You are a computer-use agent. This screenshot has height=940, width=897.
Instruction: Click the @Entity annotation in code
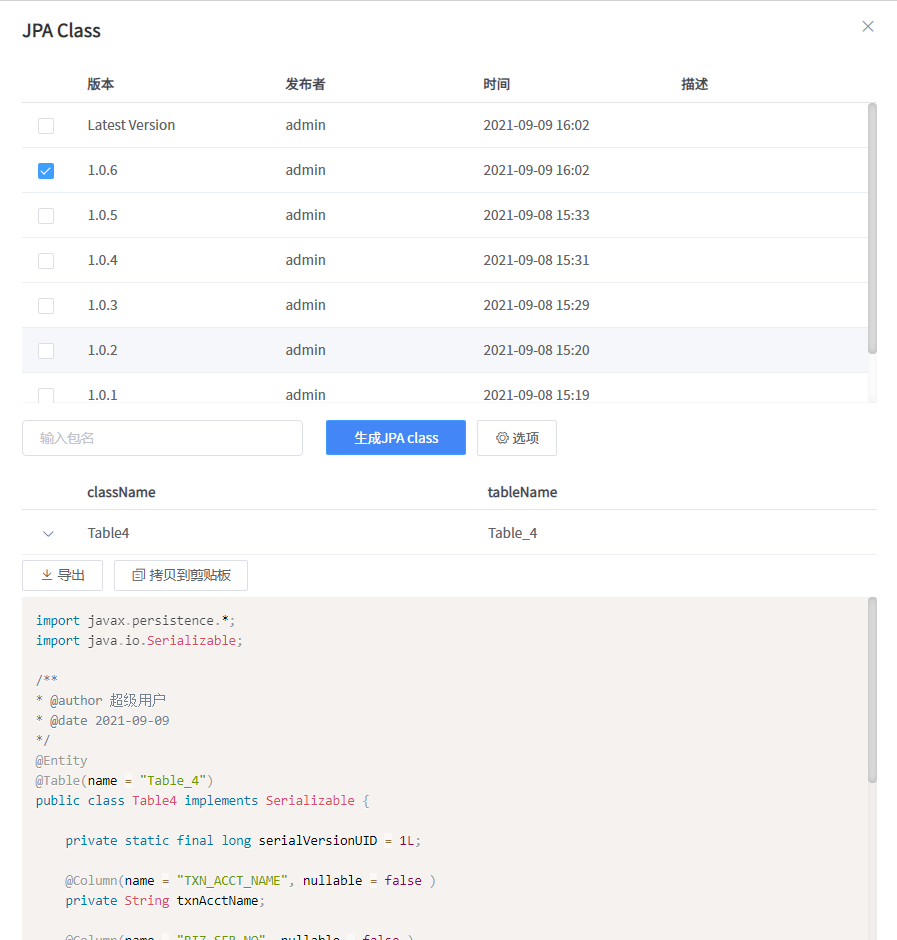click(x=61, y=761)
